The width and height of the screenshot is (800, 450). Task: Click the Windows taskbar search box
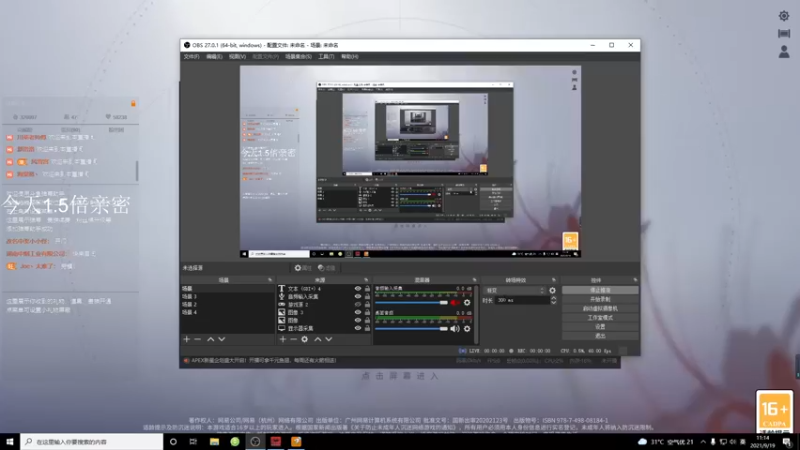point(92,442)
